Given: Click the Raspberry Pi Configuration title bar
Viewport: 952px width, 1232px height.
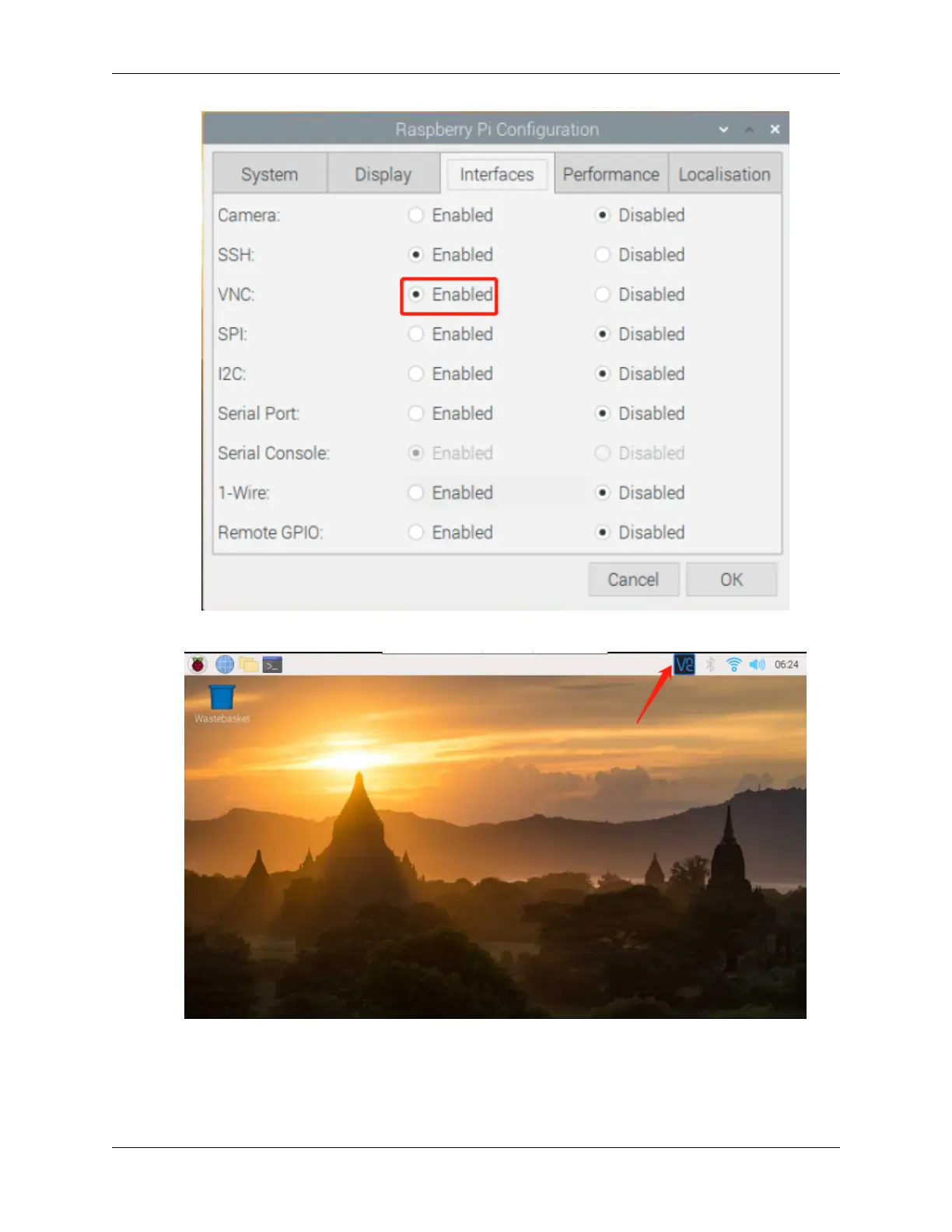Looking at the screenshot, I should [x=496, y=129].
